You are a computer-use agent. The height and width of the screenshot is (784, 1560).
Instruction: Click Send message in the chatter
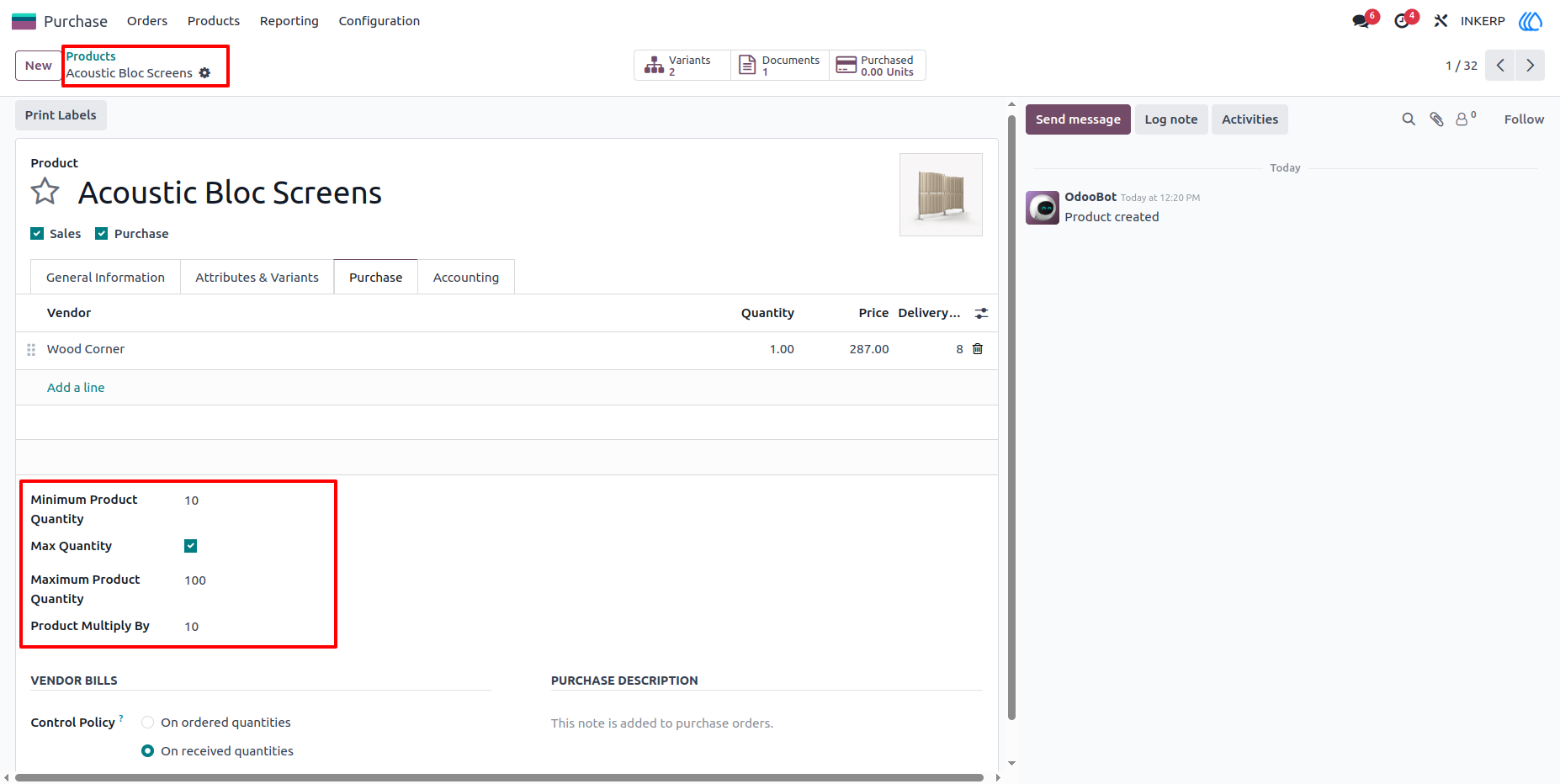[1078, 119]
